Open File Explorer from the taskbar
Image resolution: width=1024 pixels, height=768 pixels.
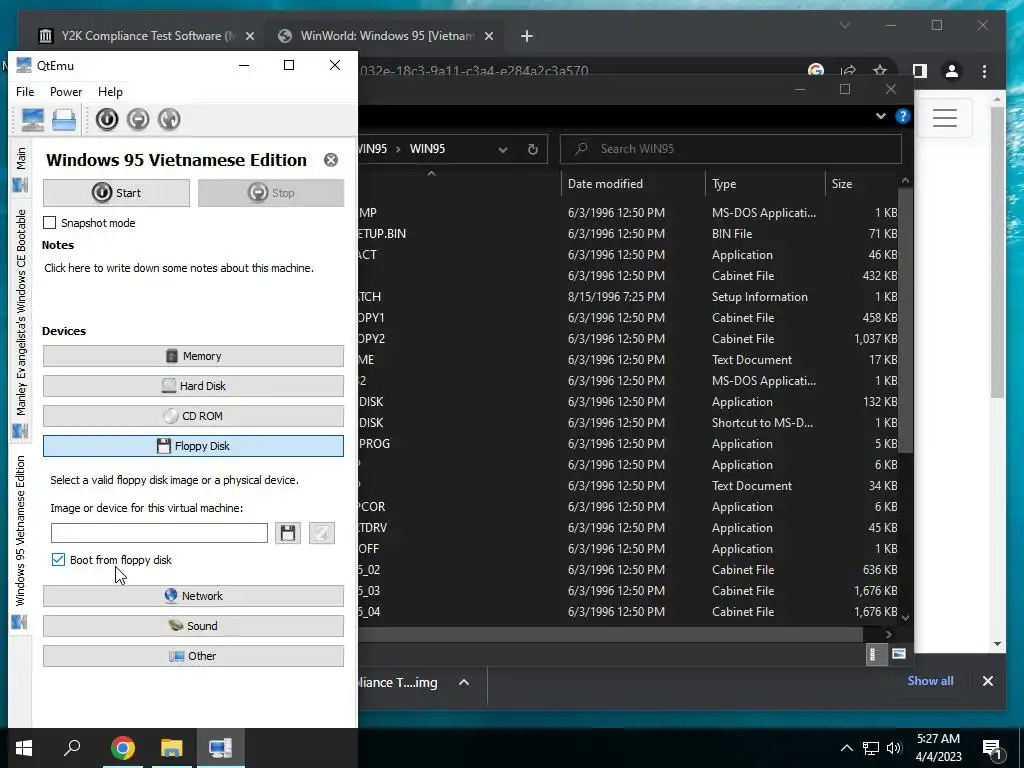171,748
